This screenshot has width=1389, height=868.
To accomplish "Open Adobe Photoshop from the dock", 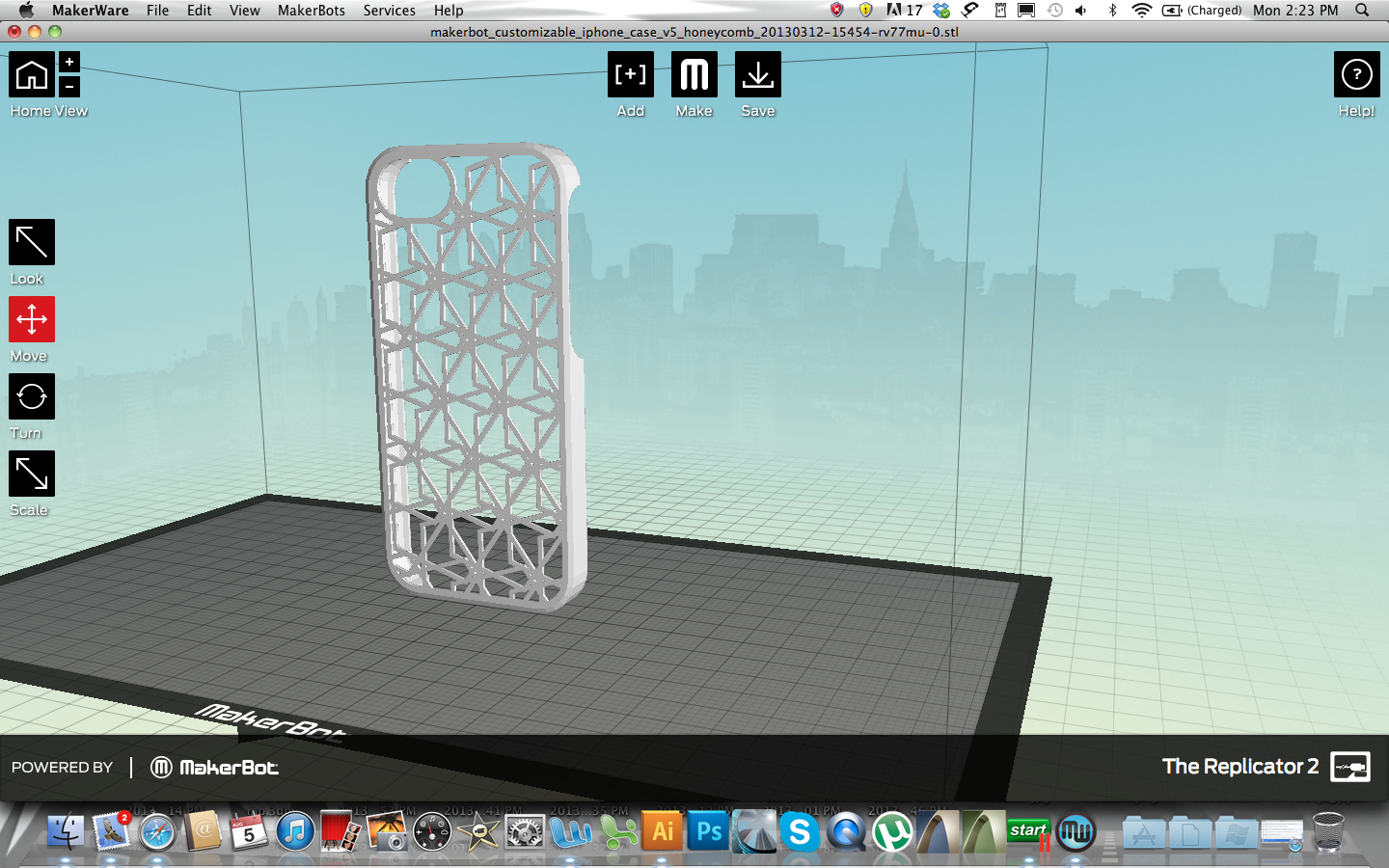I will point(709,831).
